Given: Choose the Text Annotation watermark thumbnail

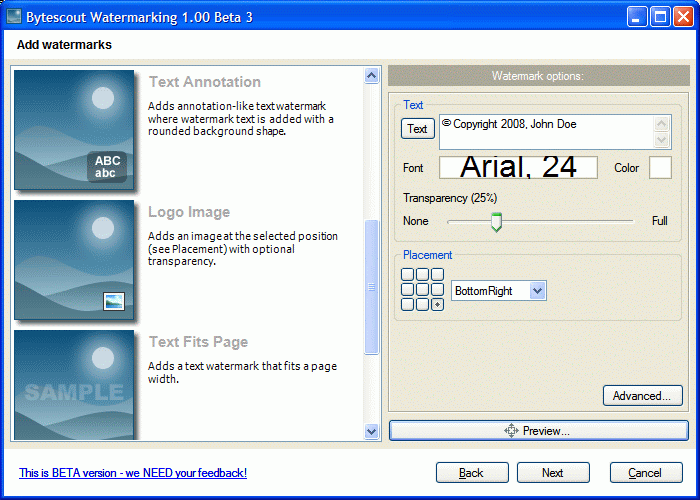Looking at the screenshot, I should [74, 129].
